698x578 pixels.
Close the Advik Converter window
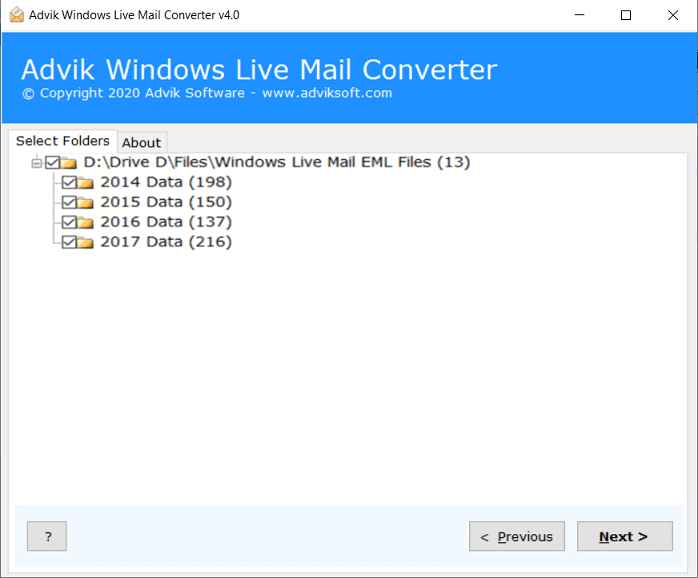point(673,15)
